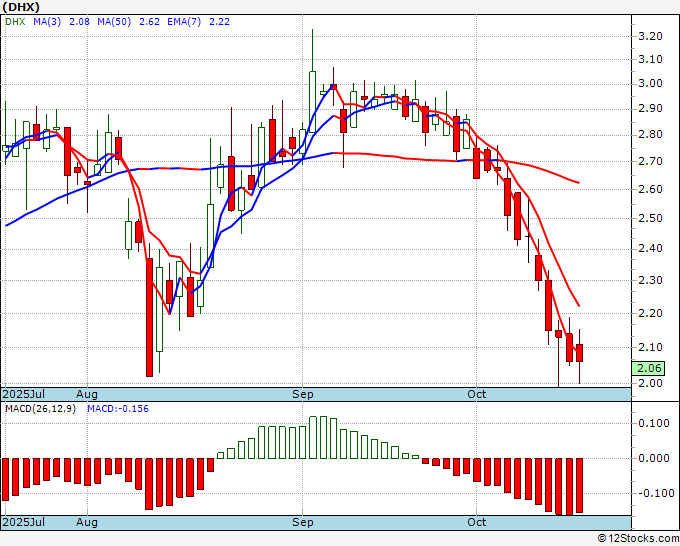Select Oct on the MACD timeline

click(476, 522)
